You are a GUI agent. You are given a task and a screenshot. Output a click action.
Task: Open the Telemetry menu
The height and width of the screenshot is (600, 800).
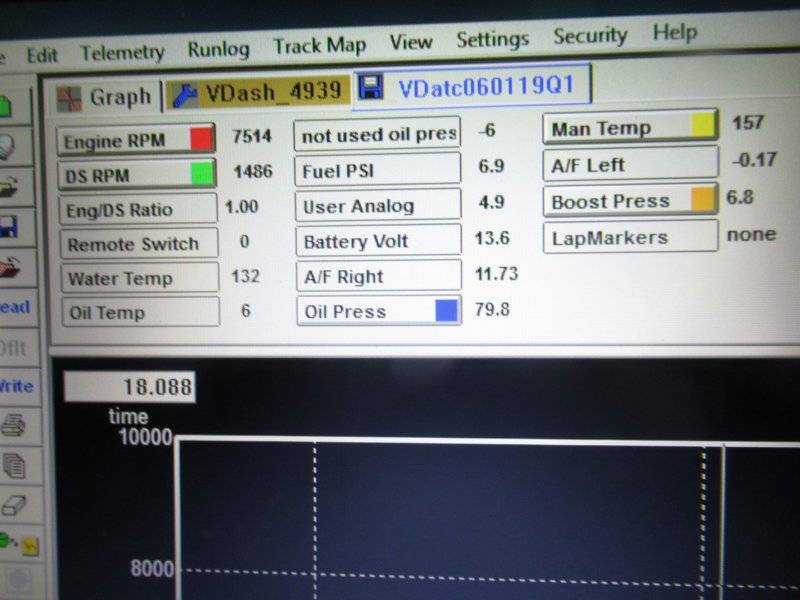(x=122, y=52)
